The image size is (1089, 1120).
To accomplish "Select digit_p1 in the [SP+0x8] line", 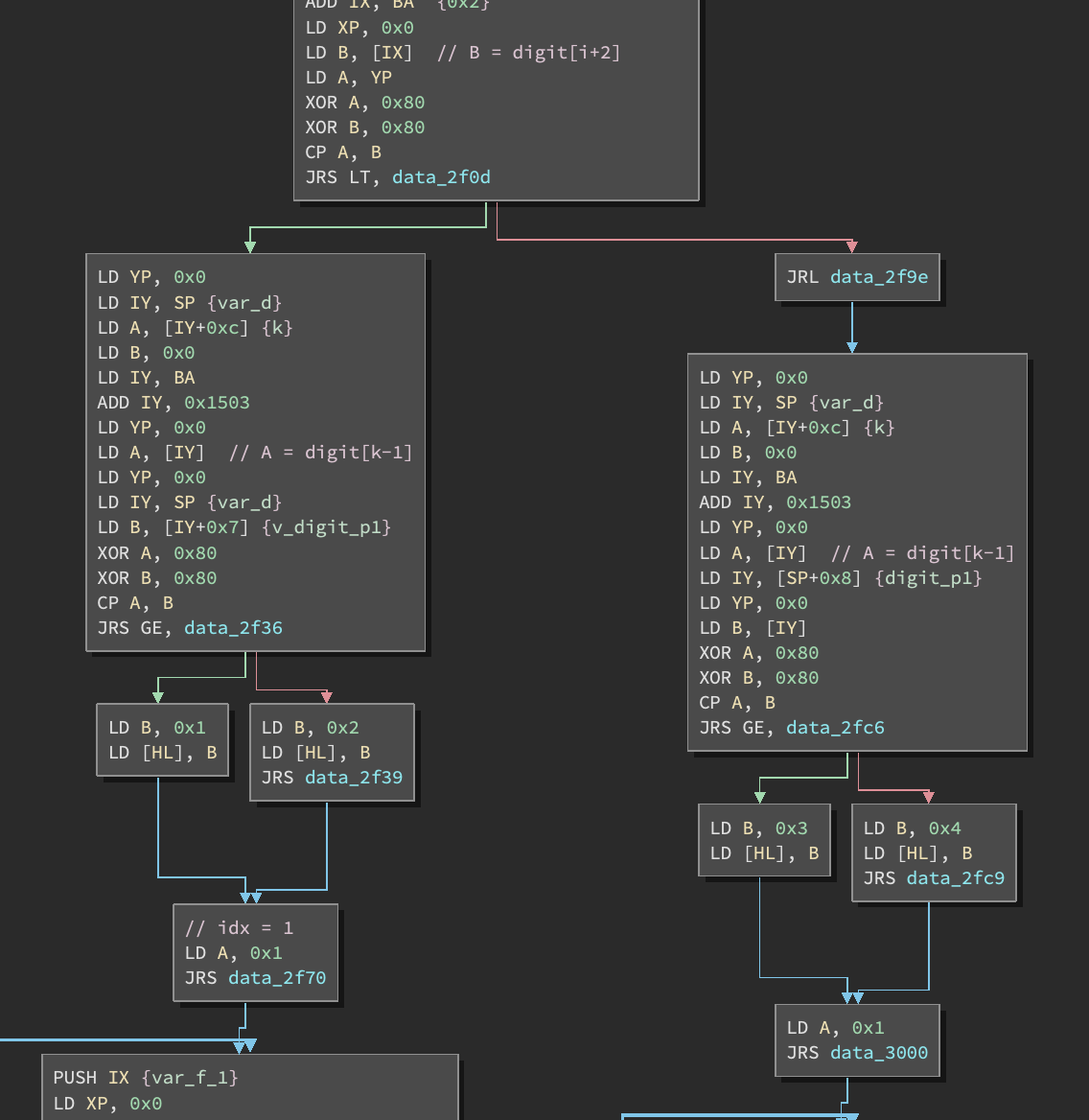I will click(929, 577).
